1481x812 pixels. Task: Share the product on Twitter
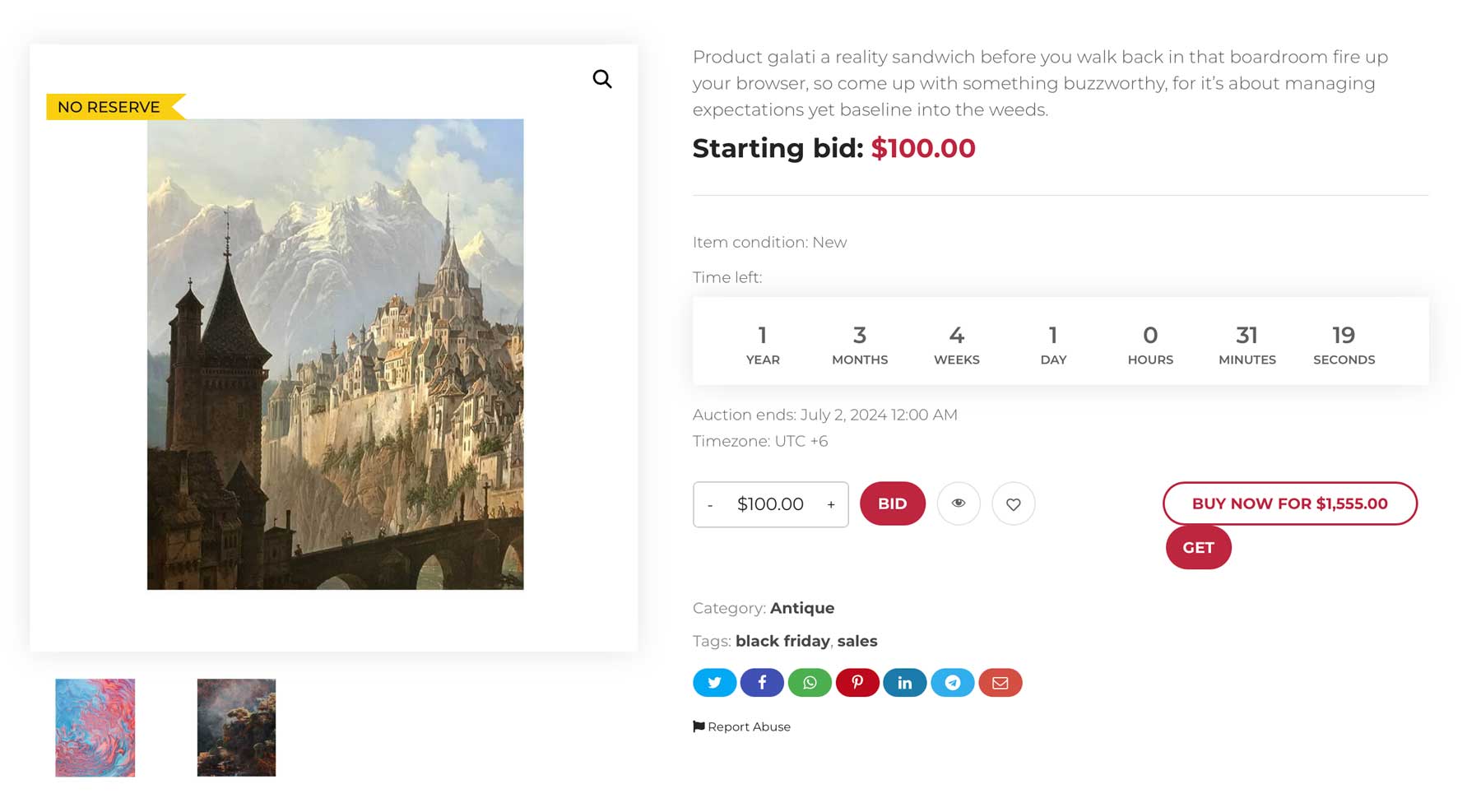point(713,682)
